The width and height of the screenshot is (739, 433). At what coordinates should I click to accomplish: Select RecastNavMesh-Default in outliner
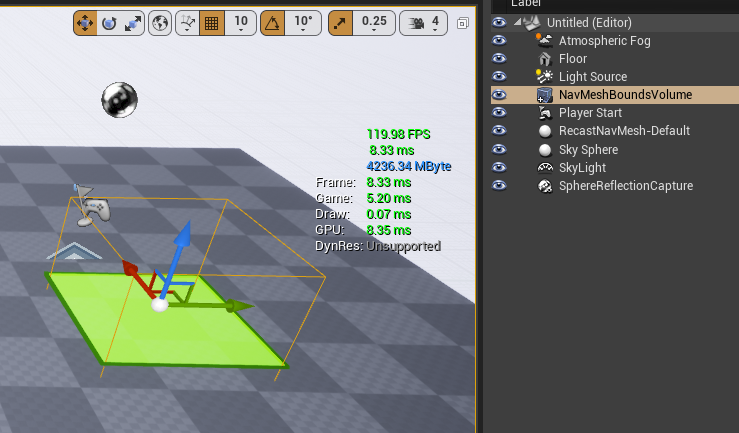coord(624,131)
